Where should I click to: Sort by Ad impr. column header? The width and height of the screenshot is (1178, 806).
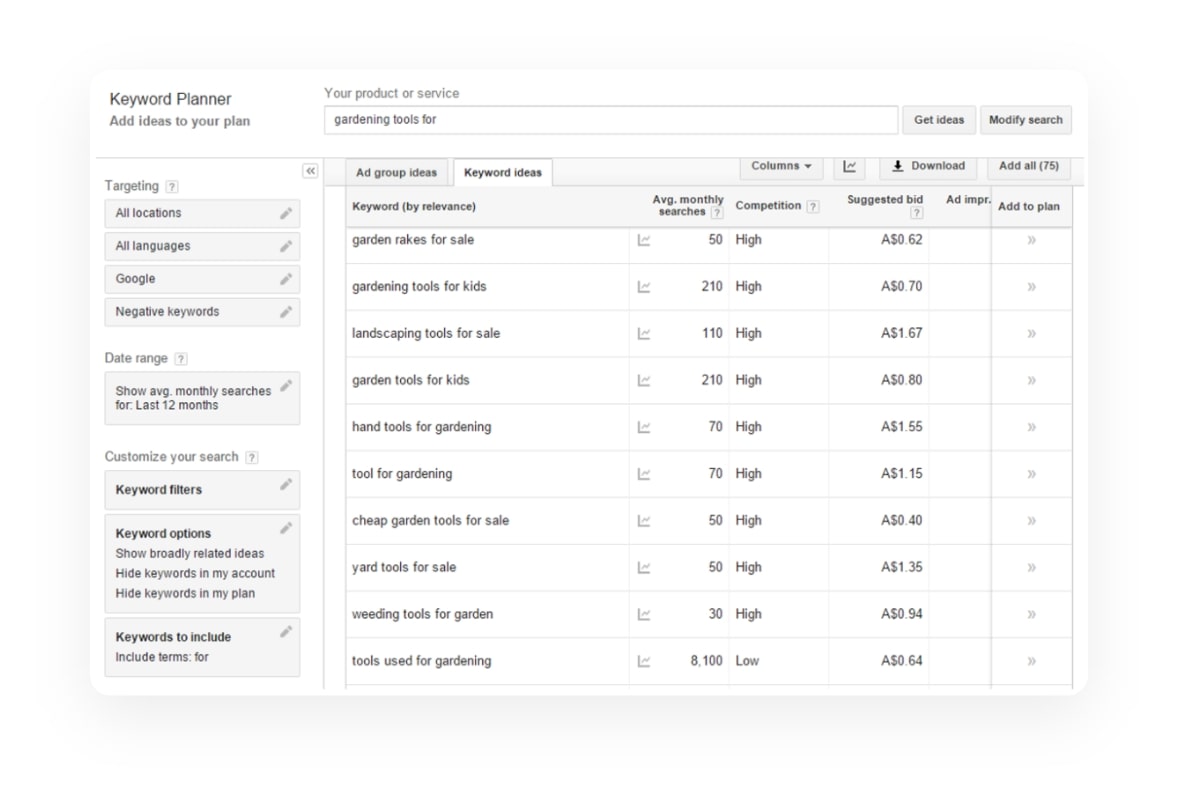tap(968, 200)
